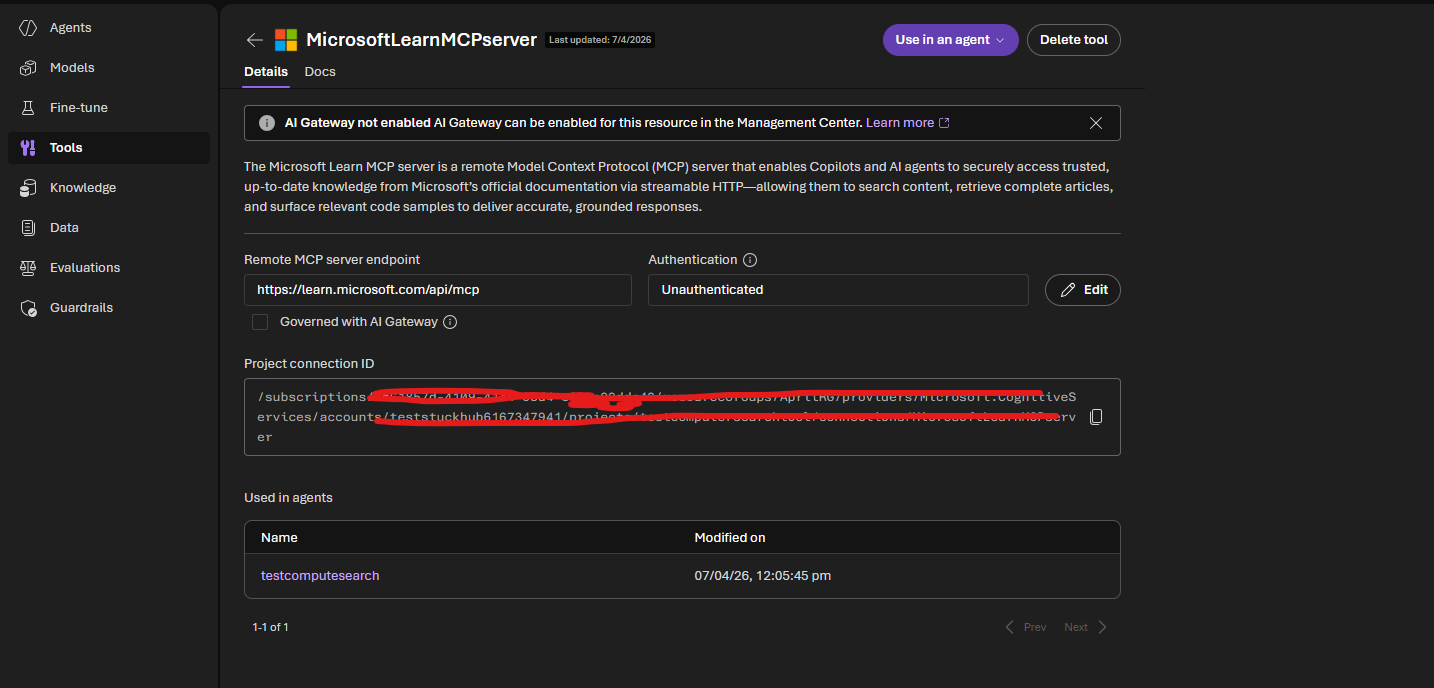Click the Name column header
The height and width of the screenshot is (688, 1434).
[x=279, y=538]
